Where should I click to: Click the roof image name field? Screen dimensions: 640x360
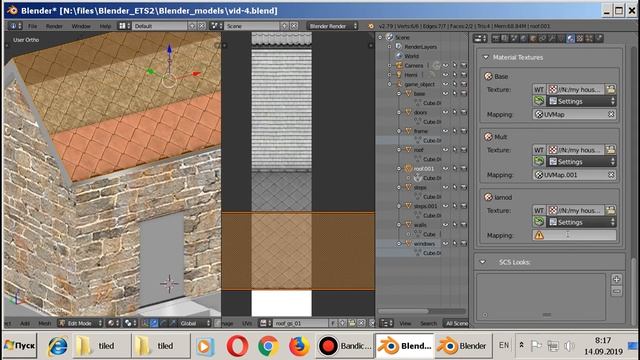[300, 323]
